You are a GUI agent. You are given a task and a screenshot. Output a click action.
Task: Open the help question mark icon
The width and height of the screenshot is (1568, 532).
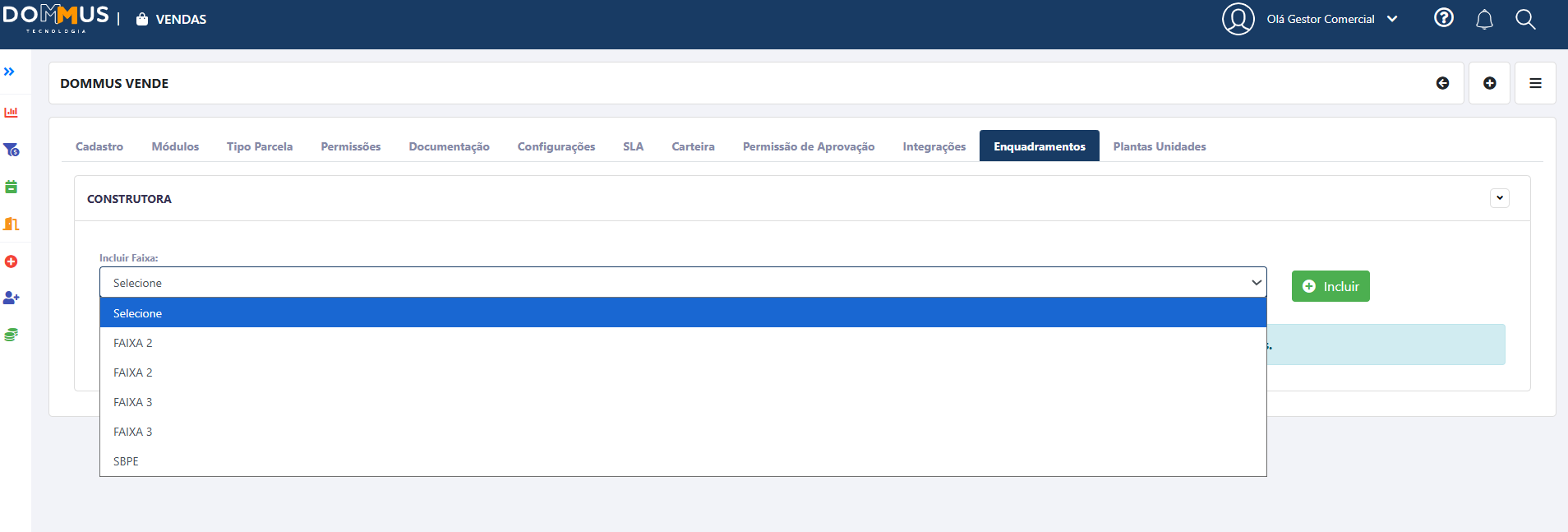click(x=1443, y=18)
